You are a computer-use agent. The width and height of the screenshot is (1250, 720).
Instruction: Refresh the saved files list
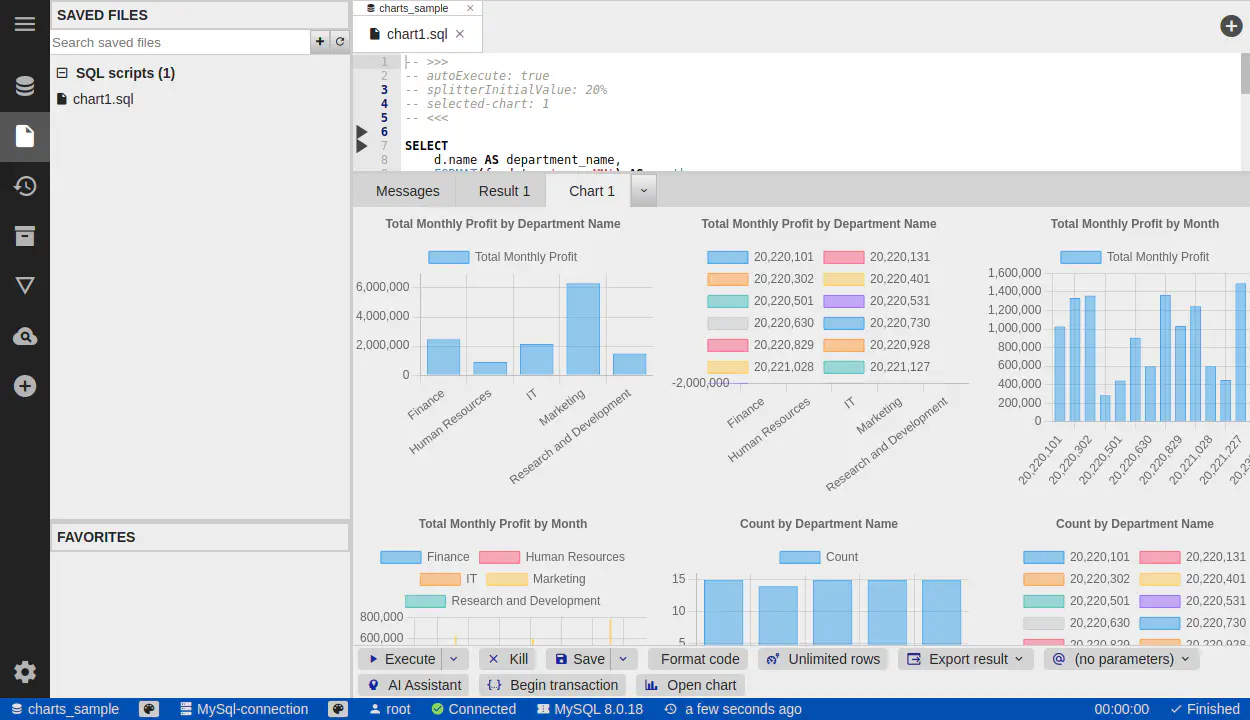coord(340,42)
